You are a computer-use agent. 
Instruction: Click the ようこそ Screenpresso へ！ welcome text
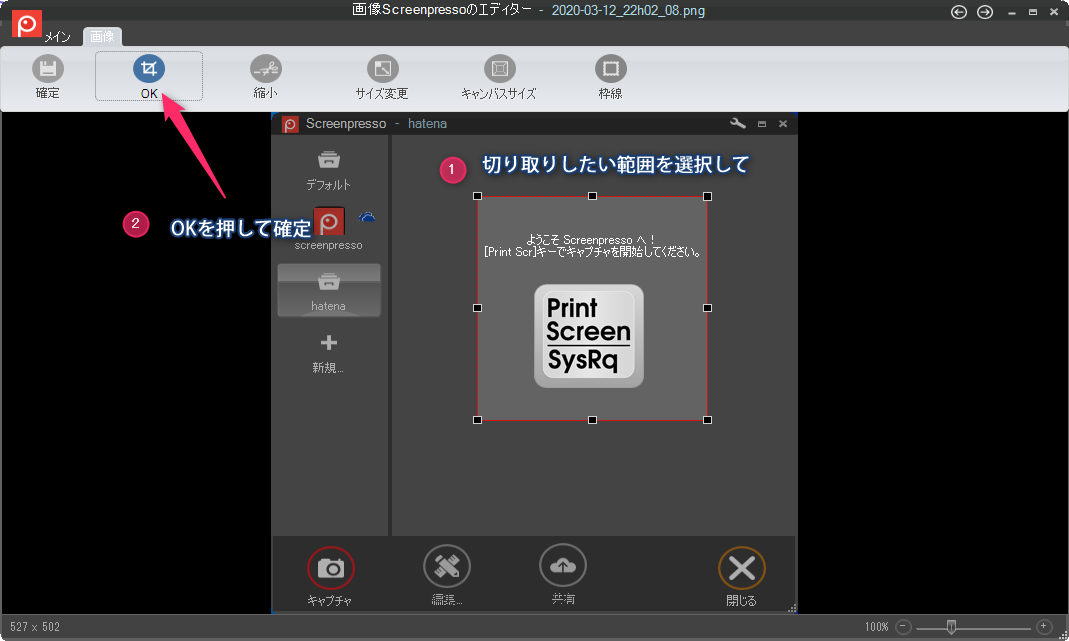coord(590,239)
